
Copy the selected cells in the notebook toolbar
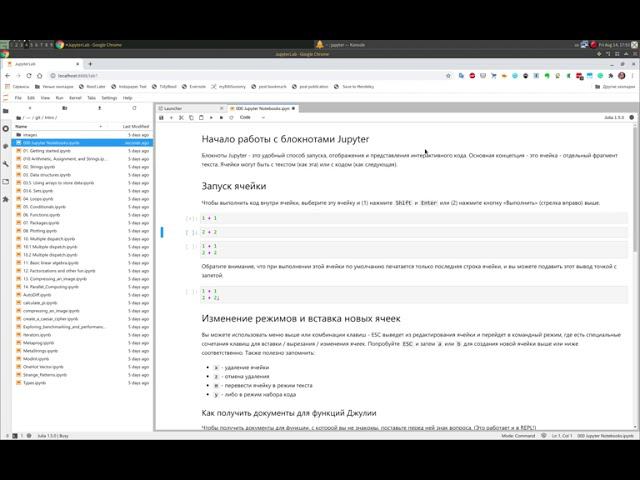pyautogui.click(x=191, y=118)
